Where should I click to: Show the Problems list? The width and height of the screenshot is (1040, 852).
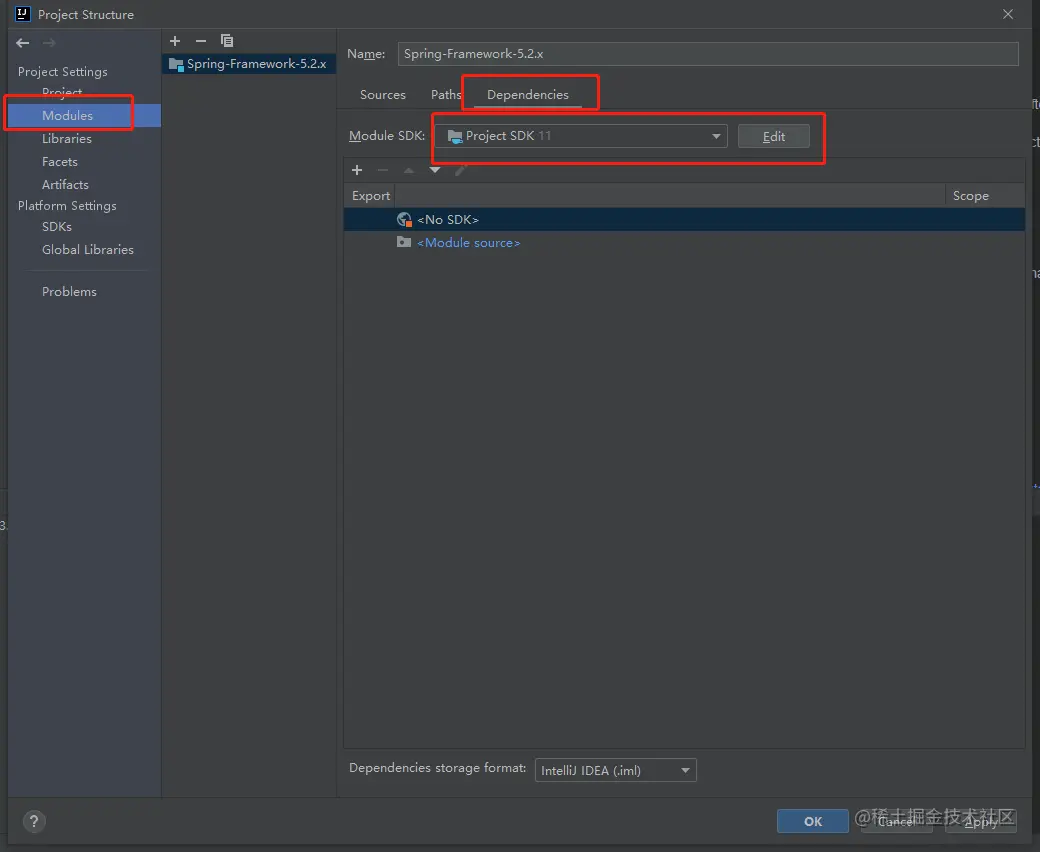pos(69,292)
